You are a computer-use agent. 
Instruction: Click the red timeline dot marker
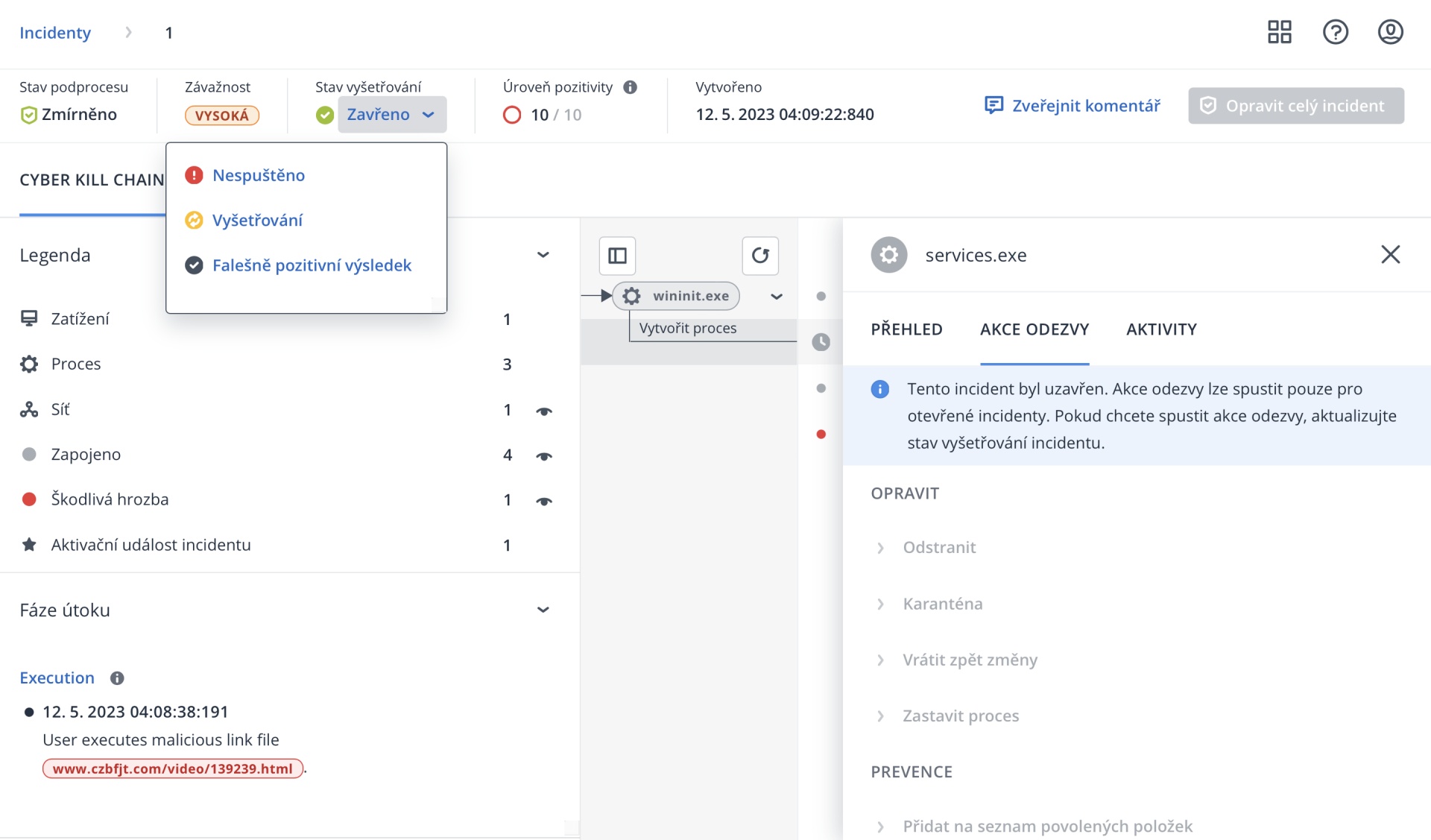821,435
